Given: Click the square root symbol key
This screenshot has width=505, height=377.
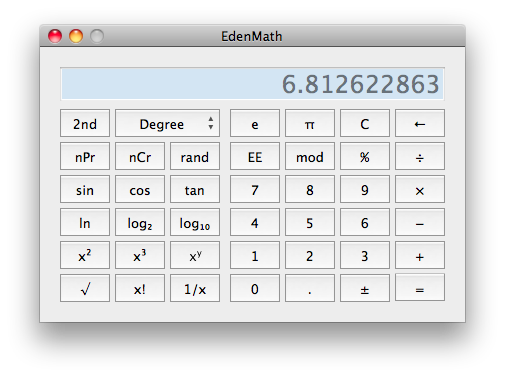Looking at the screenshot, I should coord(85,288).
